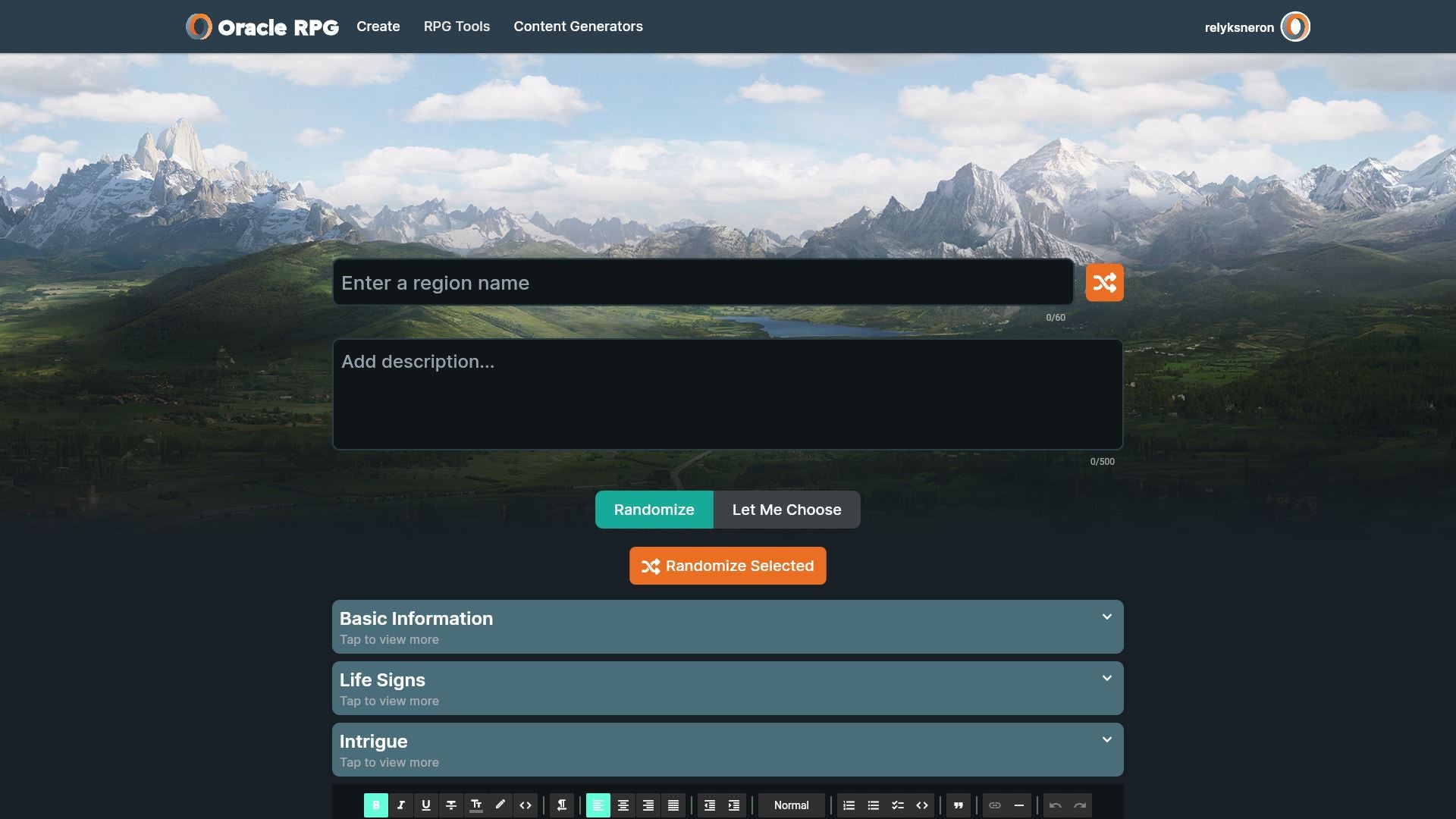The height and width of the screenshot is (819, 1456).
Task: Click the highlighter pen icon
Action: (500, 805)
